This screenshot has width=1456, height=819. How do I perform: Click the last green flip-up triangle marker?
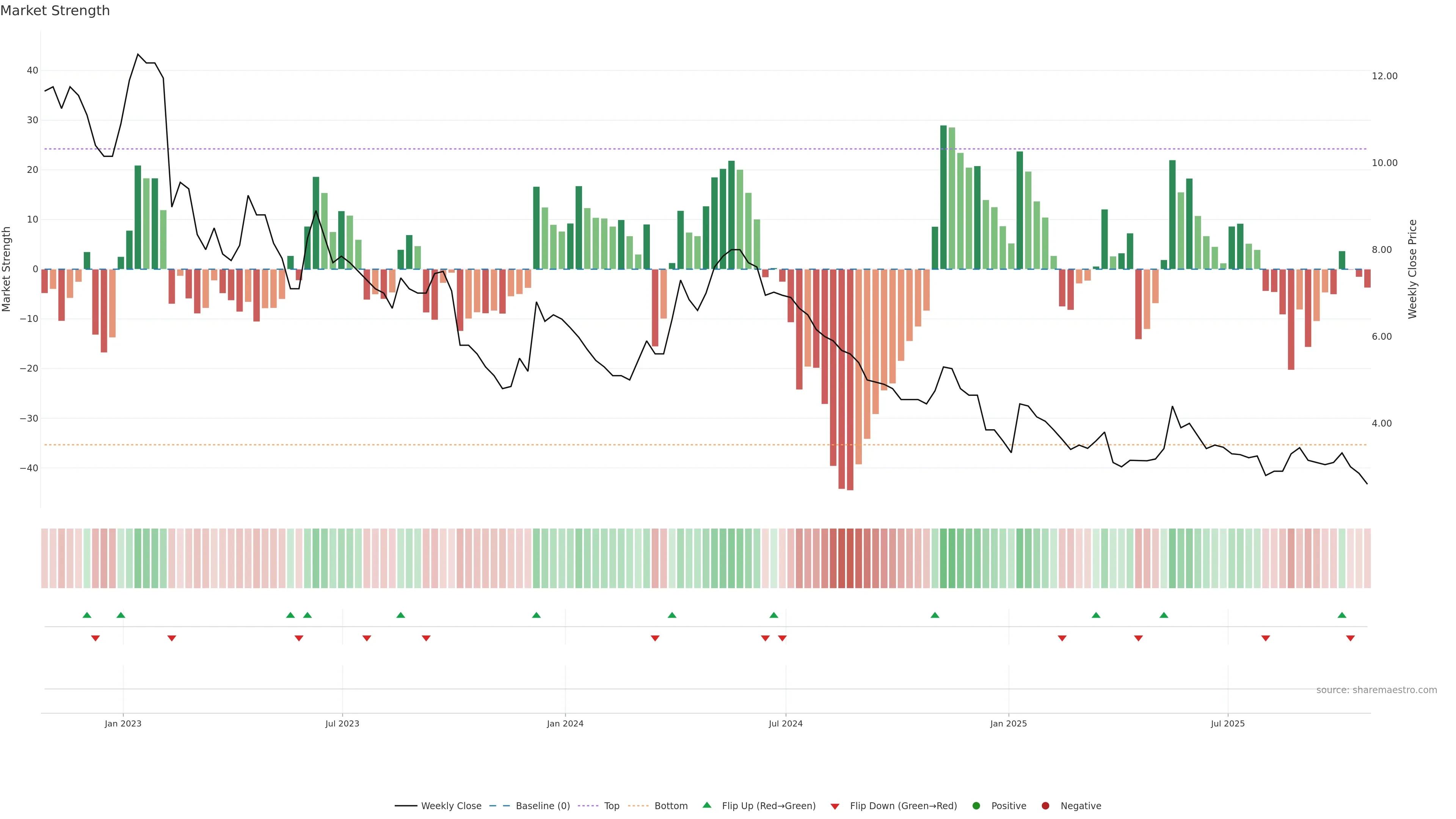click(x=1342, y=615)
